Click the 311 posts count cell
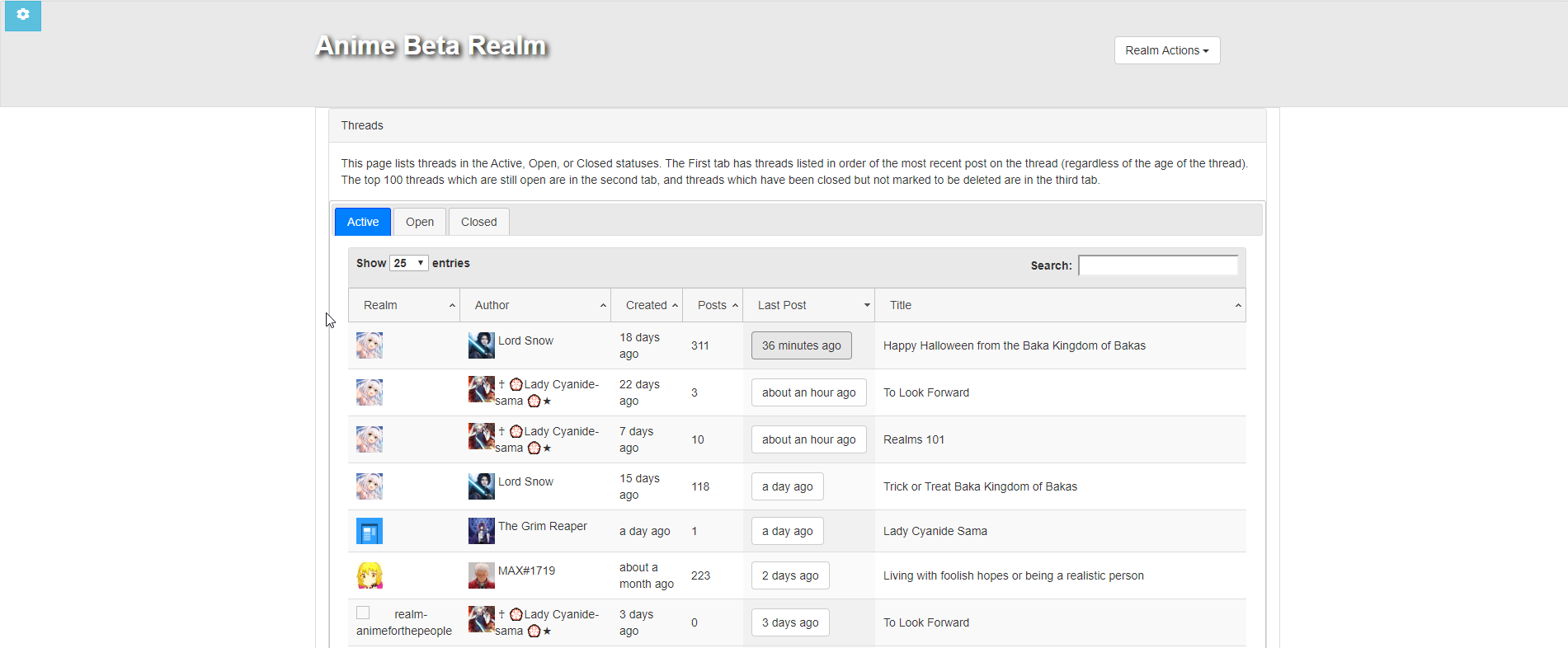The height and width of the screenshot is (648, 1568). click(x=713, y=345)
